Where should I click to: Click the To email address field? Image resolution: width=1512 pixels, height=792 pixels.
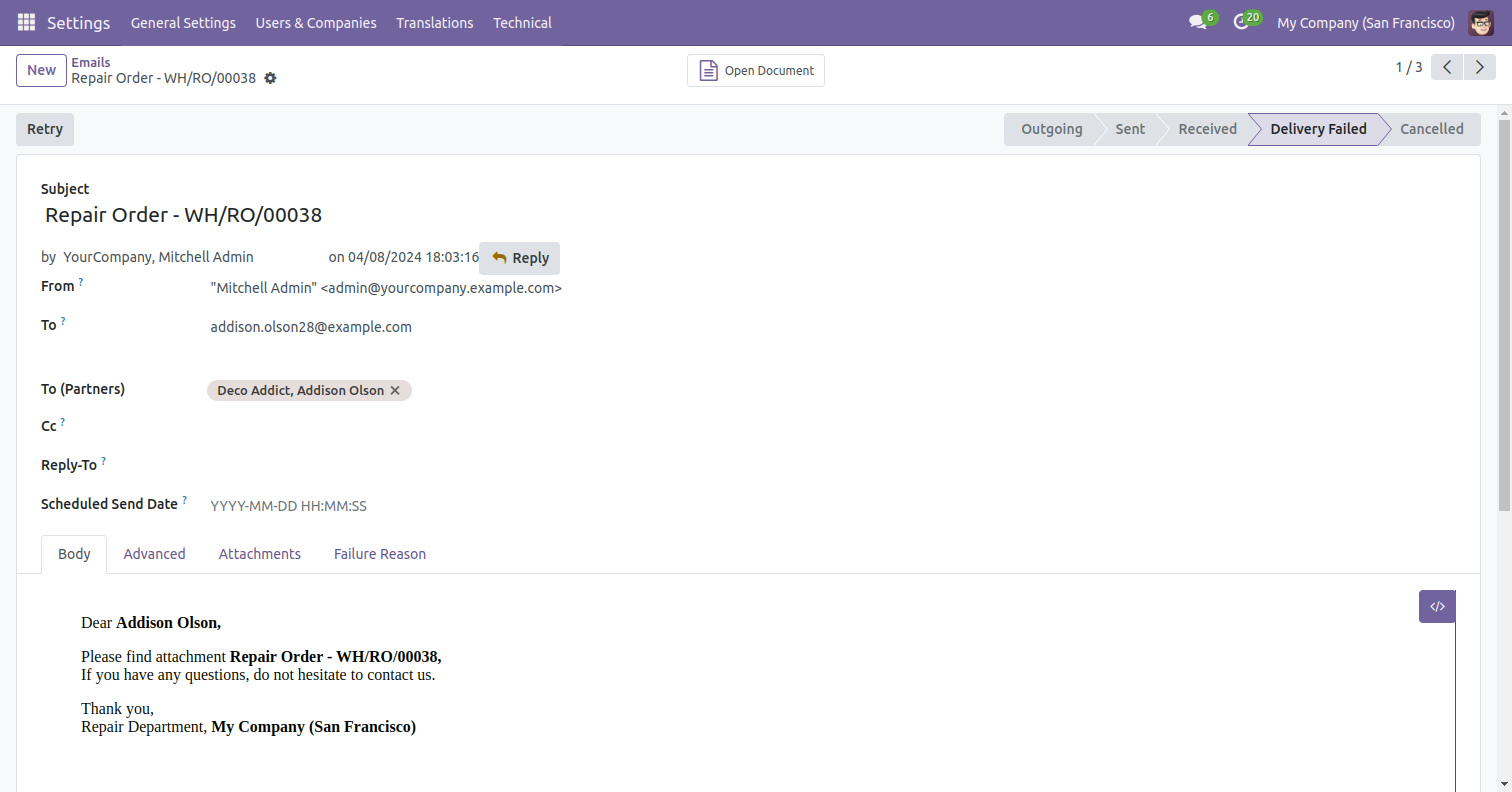(x=311, y=327)
